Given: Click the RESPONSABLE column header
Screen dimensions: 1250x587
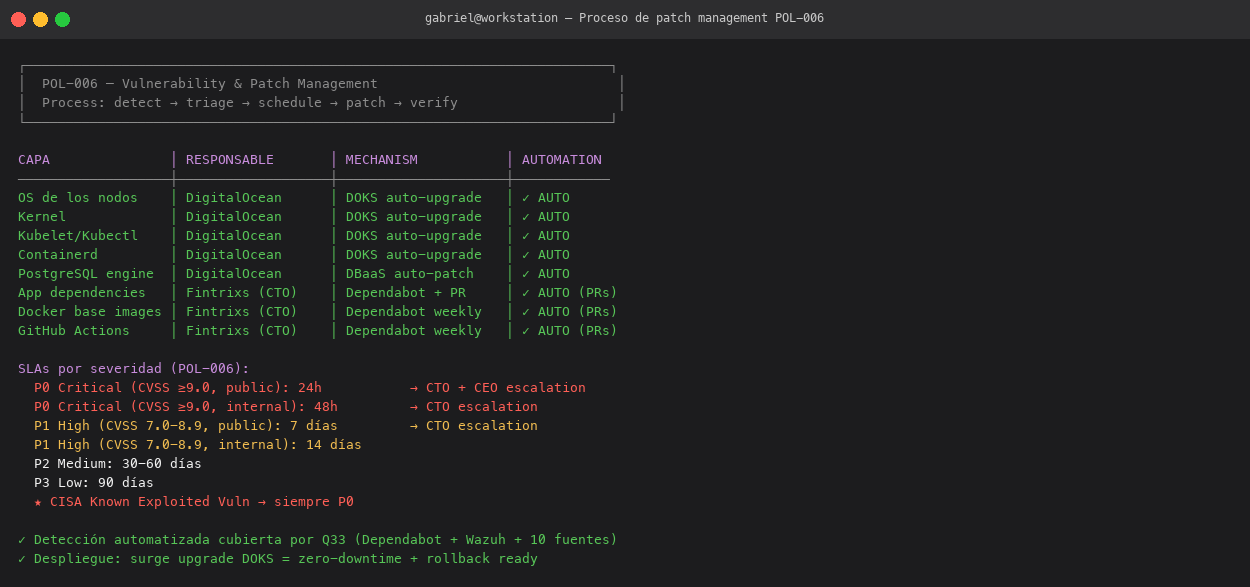Looking at the screenshot, I should (230, 160).
